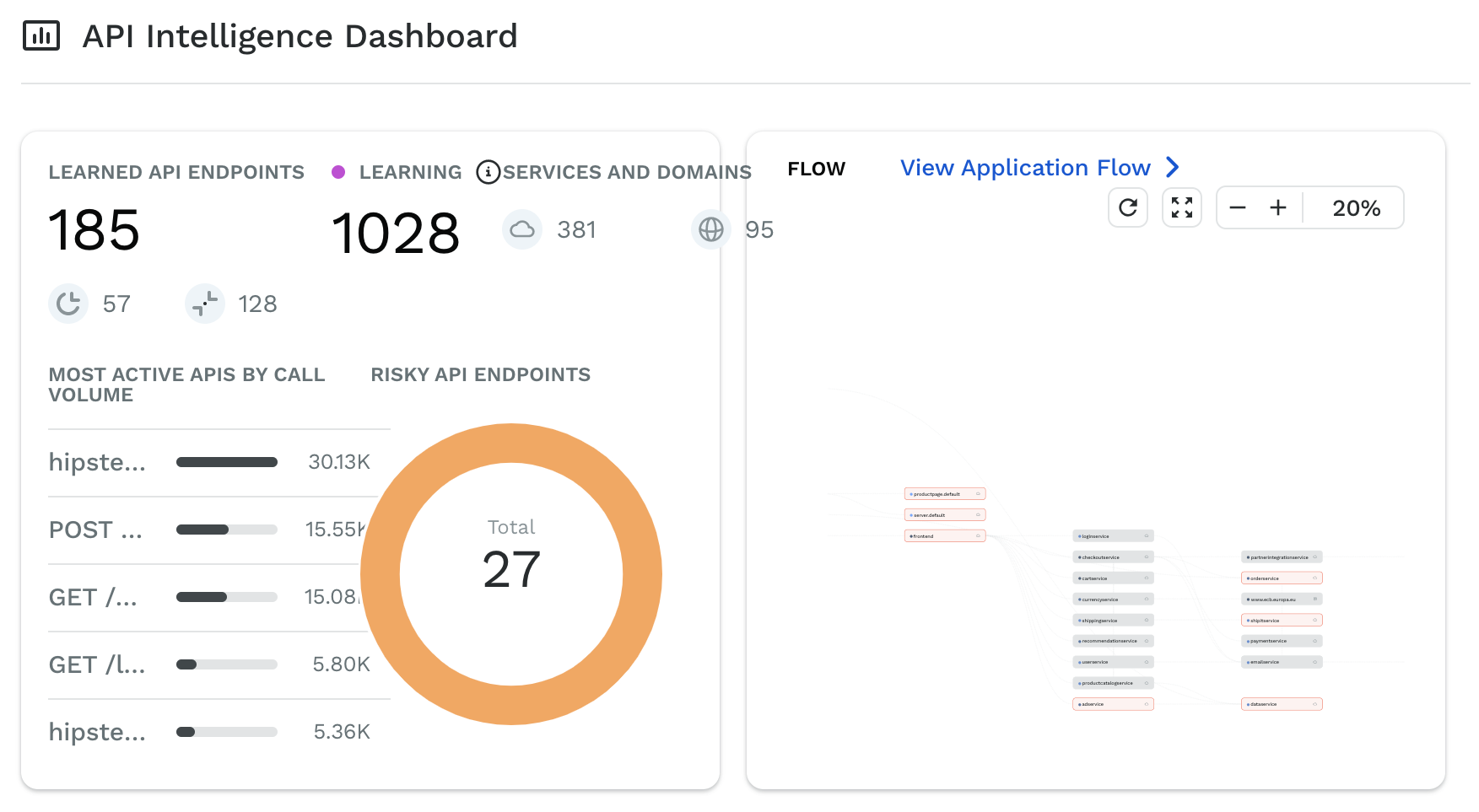Select the top hipste... API row at 30.13K
1479x812 pixels.
(x=97, y=462)
